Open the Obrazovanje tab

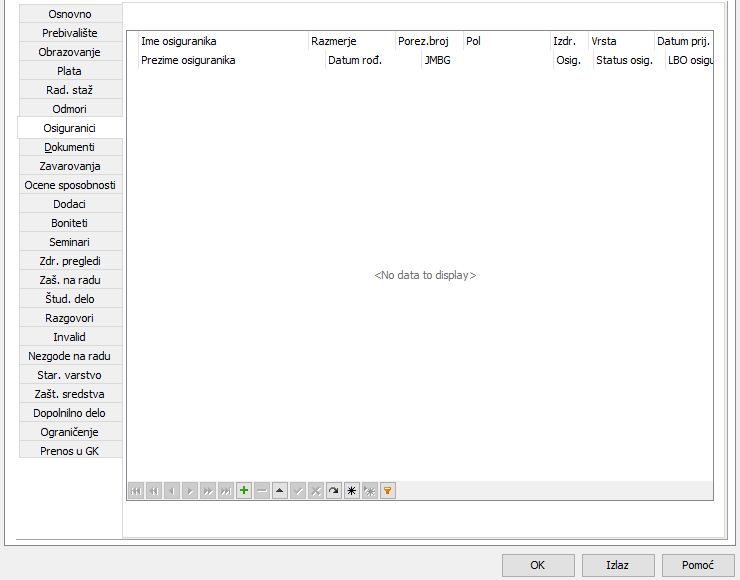[x=70, y=52]
